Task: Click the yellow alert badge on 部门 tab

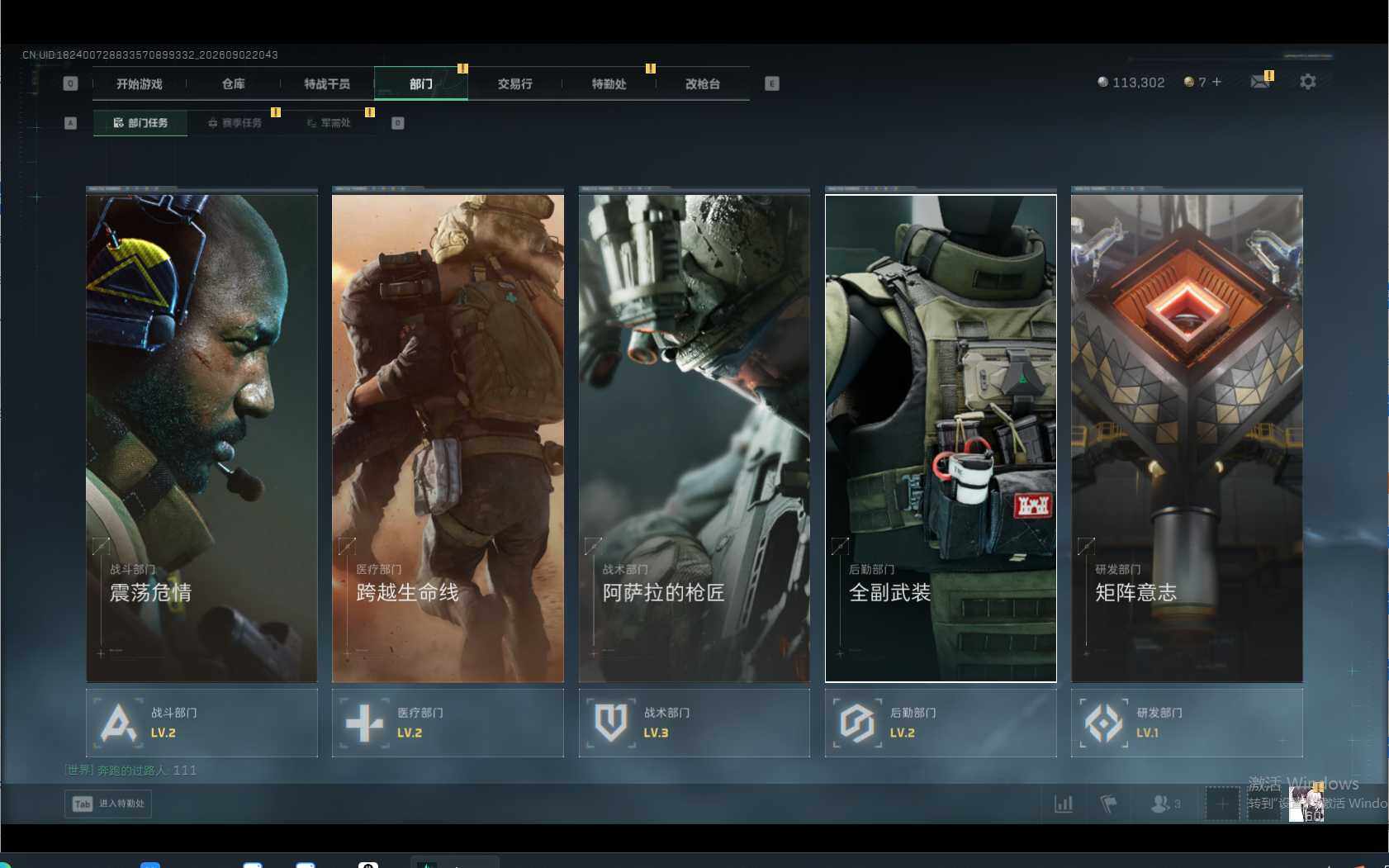Action: (x=462, y=69)
